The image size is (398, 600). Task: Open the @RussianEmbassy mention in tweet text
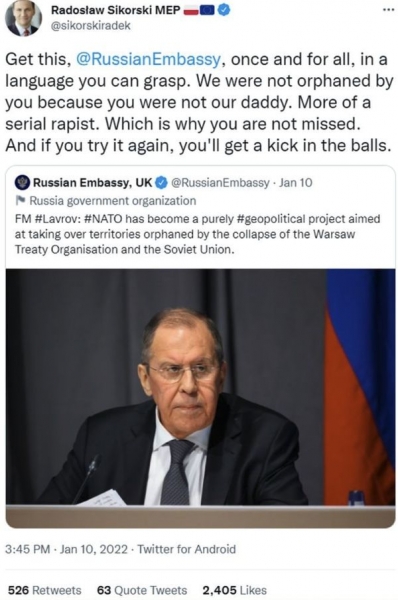pos(148,59)
